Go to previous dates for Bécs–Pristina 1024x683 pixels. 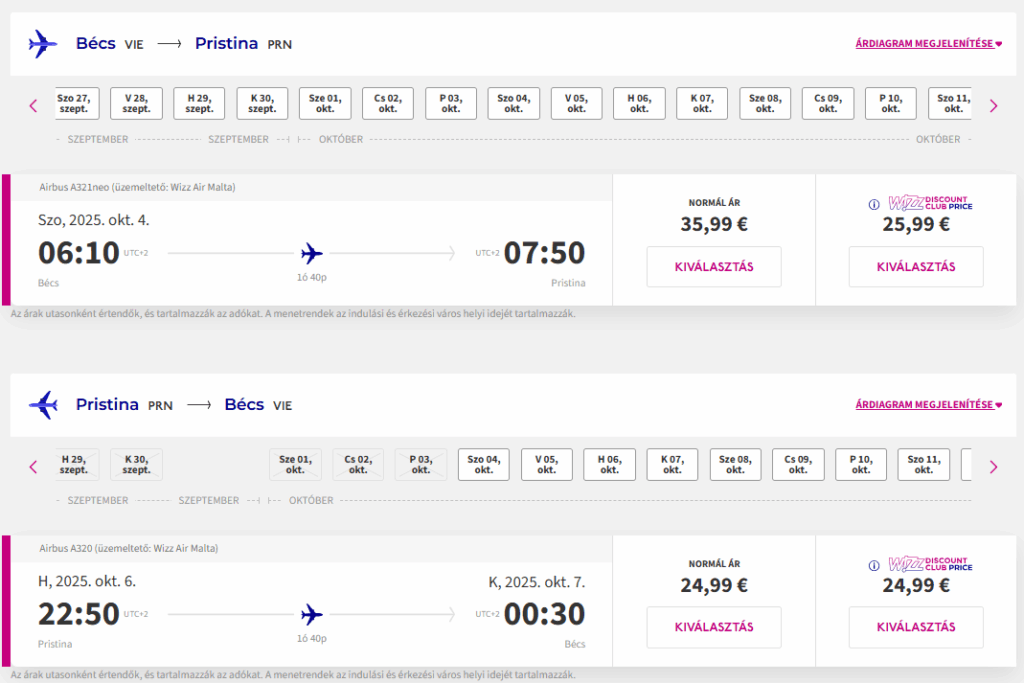[33, 105]
